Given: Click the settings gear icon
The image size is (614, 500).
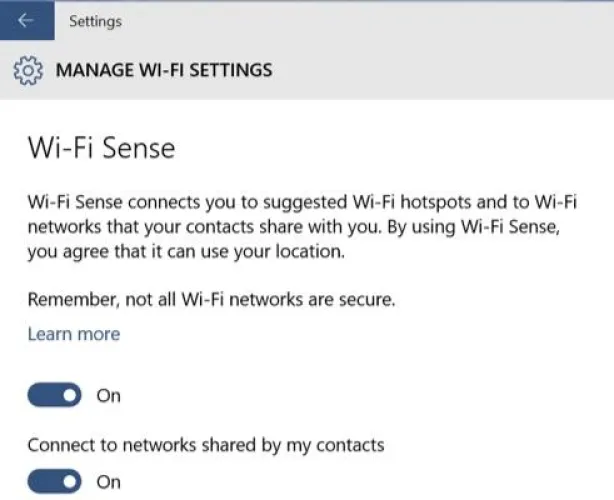Looking at the screenshot, I should 28,71.
